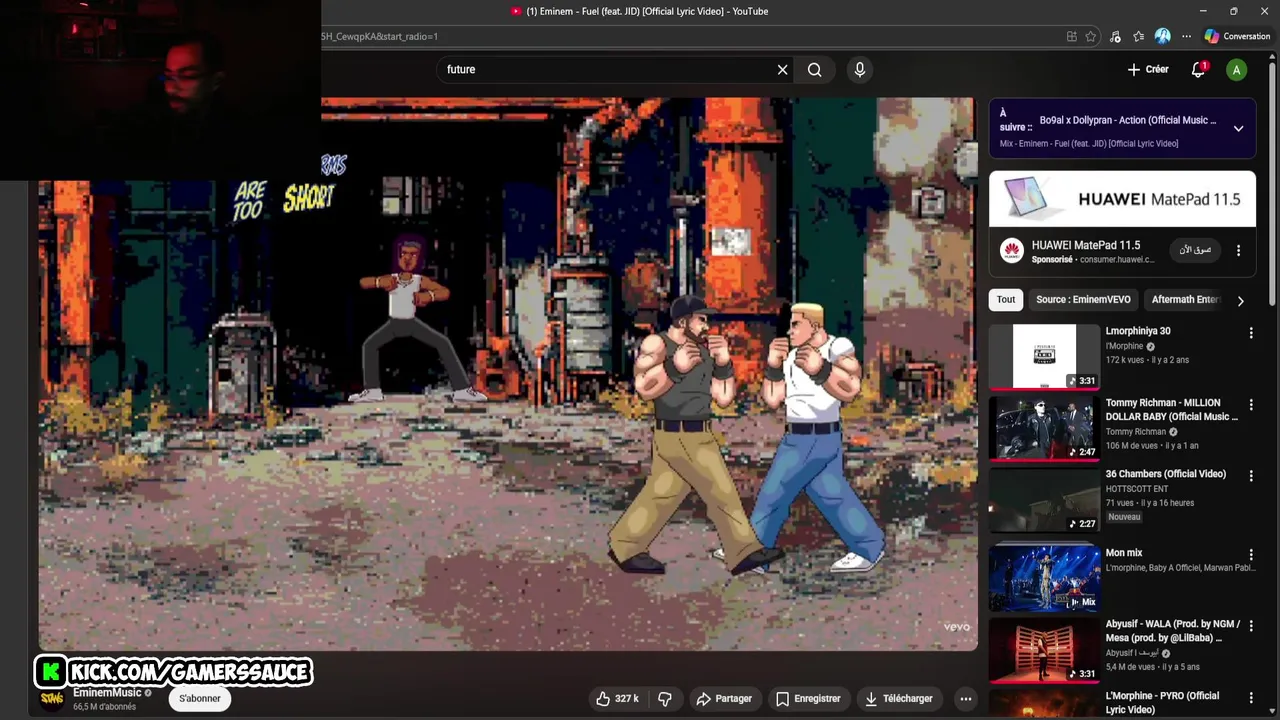The image size is (1280, 720).
Task: Like the video (327 k thumbs up)
Action: click(x=618, y=699)
